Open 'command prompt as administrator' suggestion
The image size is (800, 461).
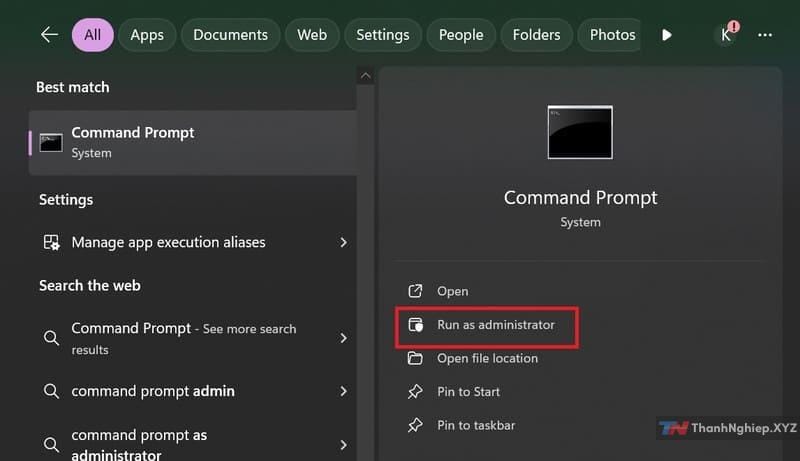(x=193, y=444)
